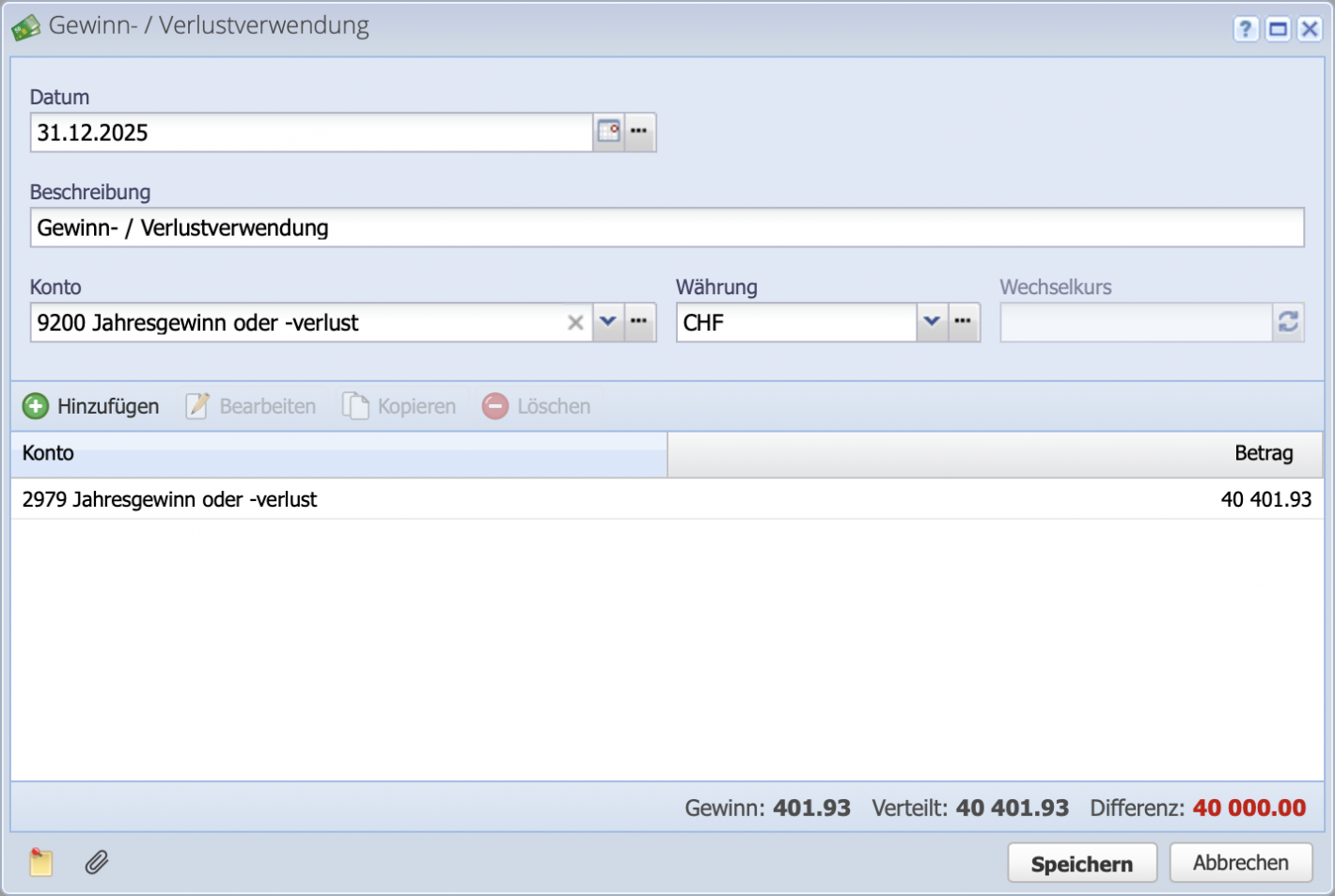Screen dimensions: 1335x896
Task: Click the Betrag column header
Action: coord(1264,453)
